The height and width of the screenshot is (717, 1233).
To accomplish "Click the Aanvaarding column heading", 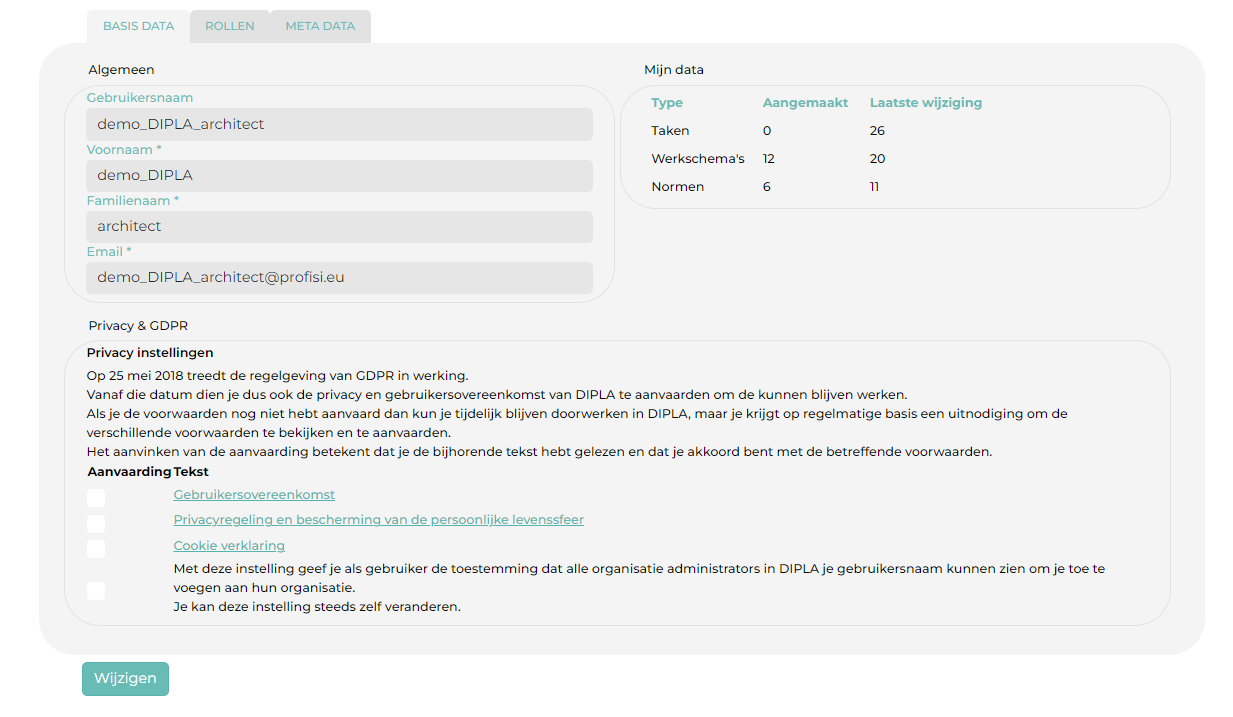I will point(130,472).
